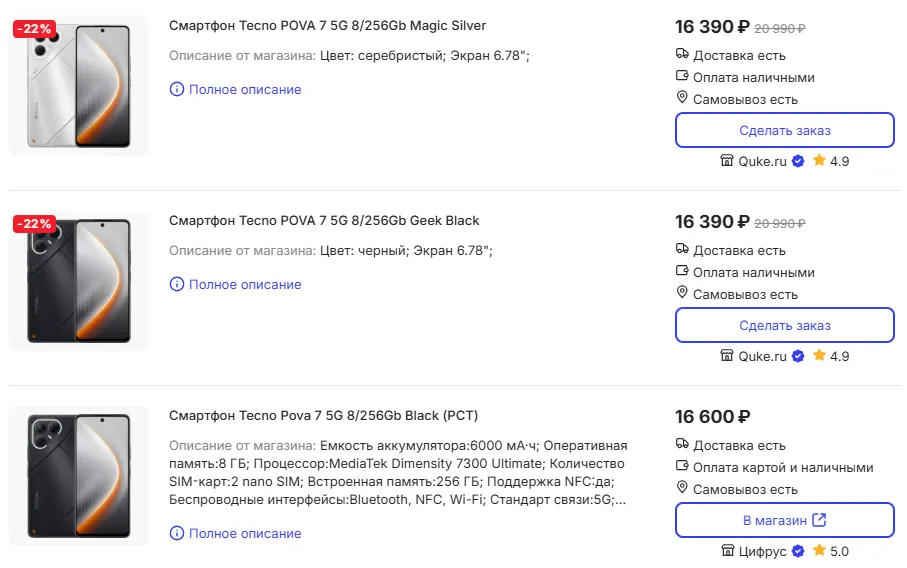The width and height of the screenshot is (907, 568).
Task: Click the verified badge next to first Quke.ru
Action: 798,161
